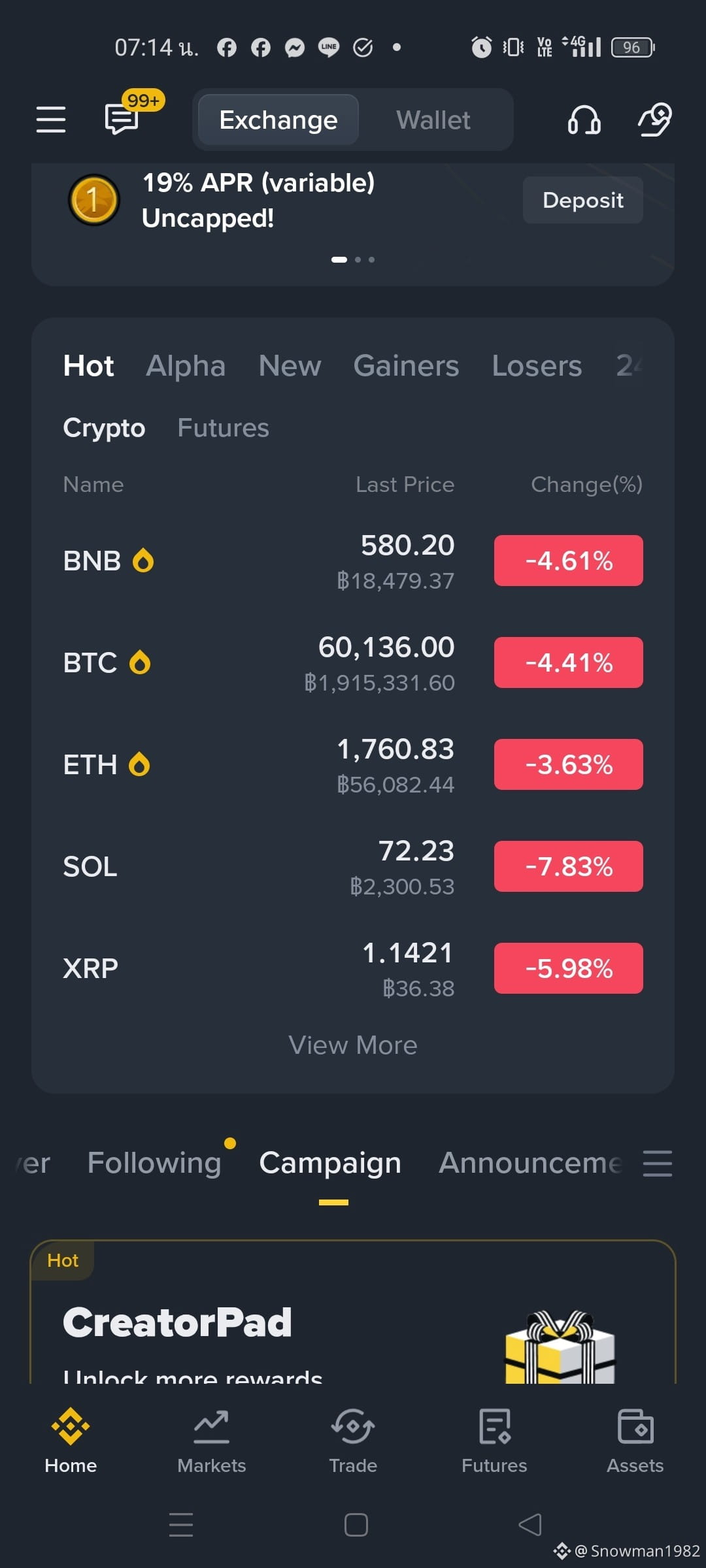
Task: Open the BTC price row
Action: 353,663
